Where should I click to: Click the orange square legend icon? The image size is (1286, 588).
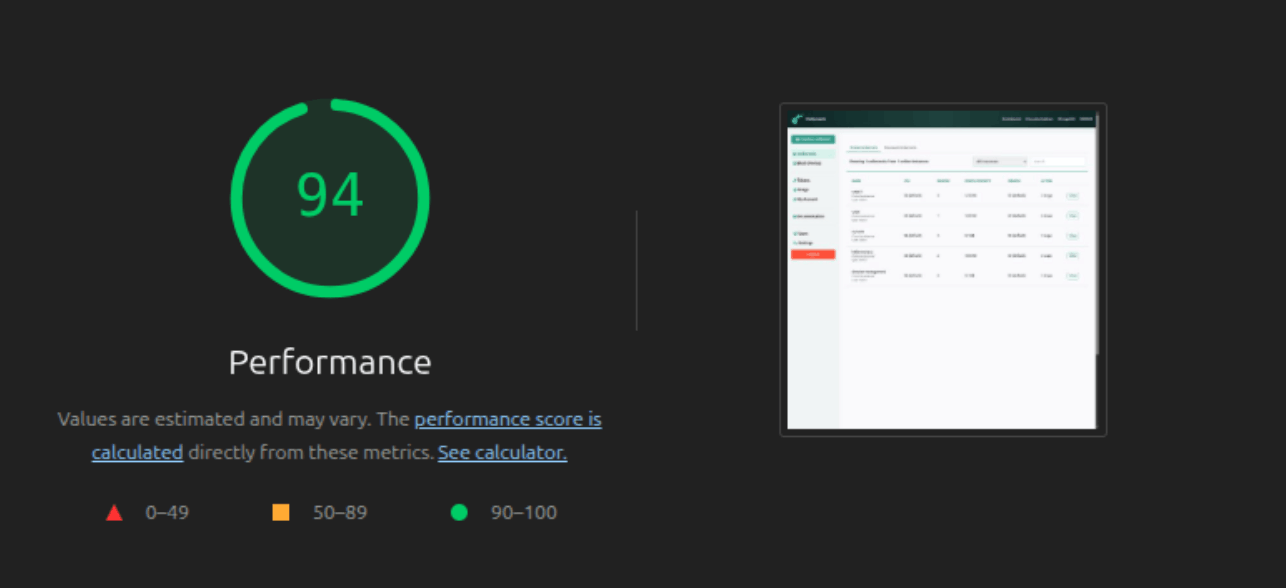pos(281,512)
